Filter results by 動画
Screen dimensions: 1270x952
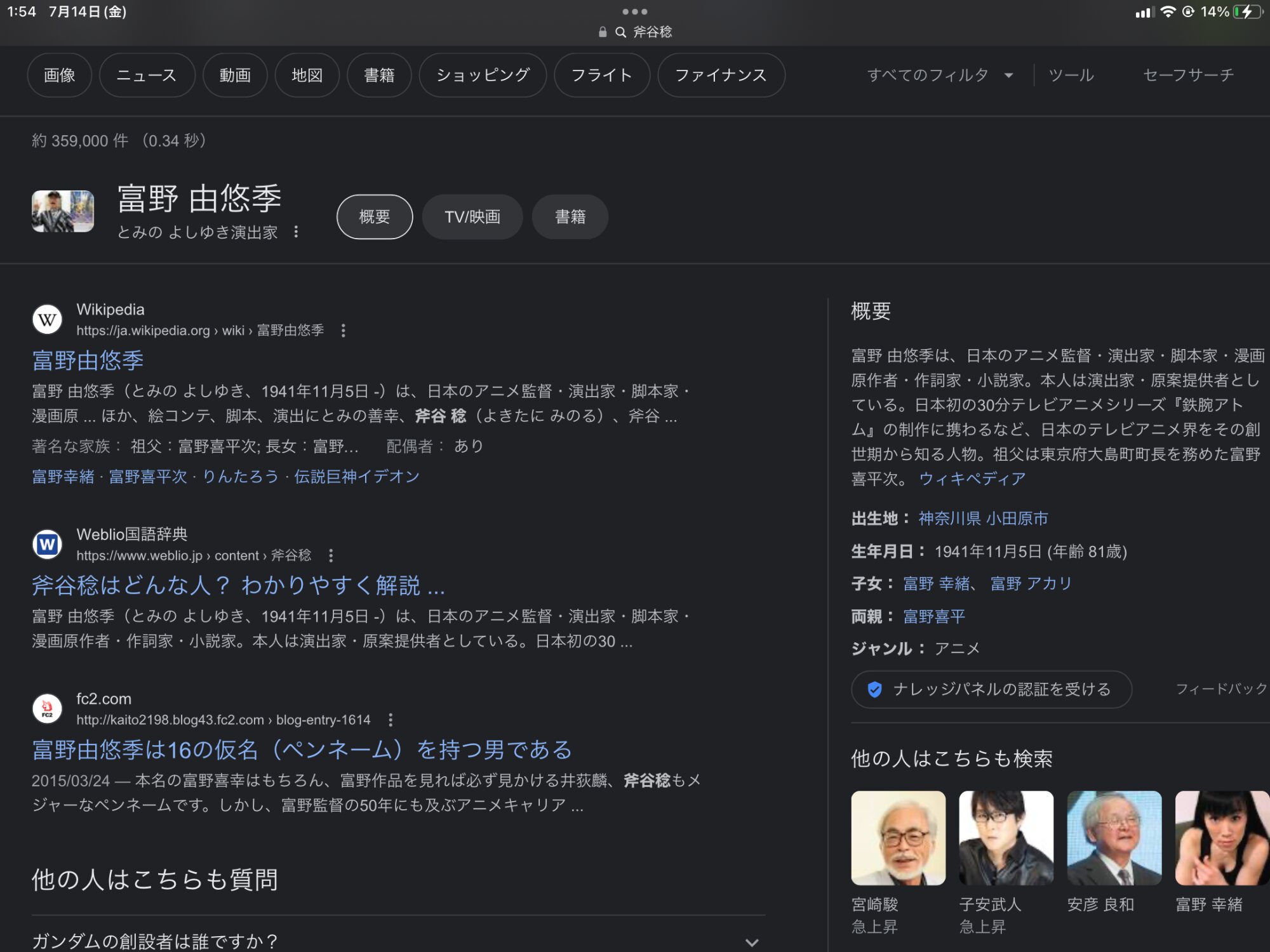(235, 76)
